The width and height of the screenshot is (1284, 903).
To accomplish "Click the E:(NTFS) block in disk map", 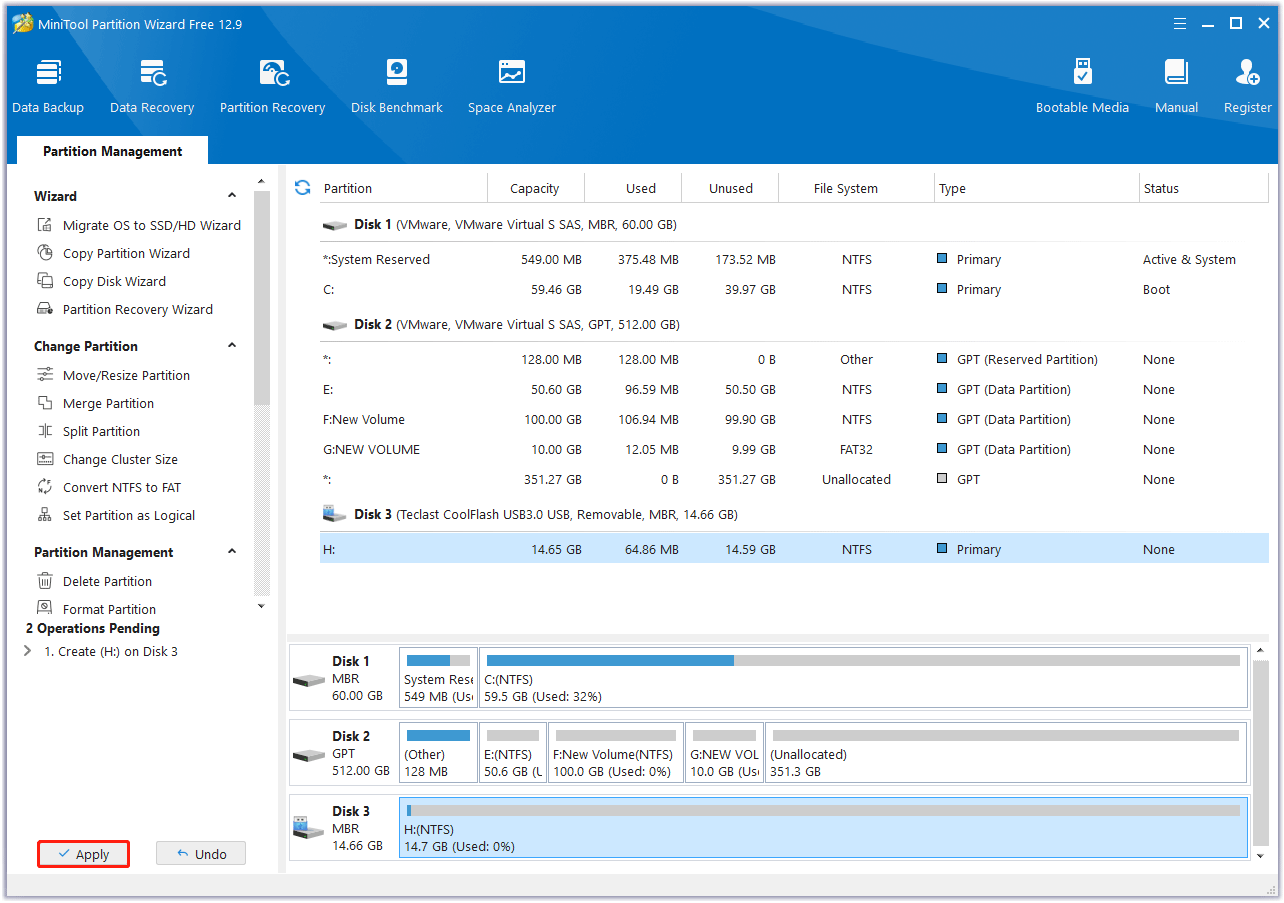I will [513, 752].
